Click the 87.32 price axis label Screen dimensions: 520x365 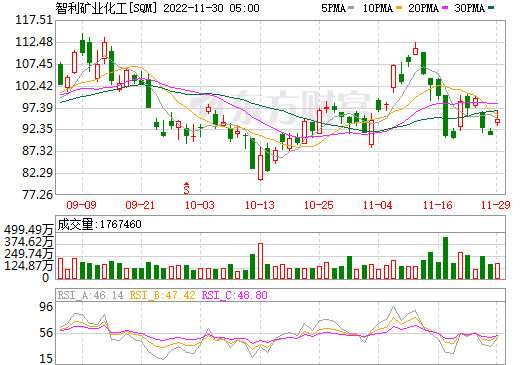[37, 151]
